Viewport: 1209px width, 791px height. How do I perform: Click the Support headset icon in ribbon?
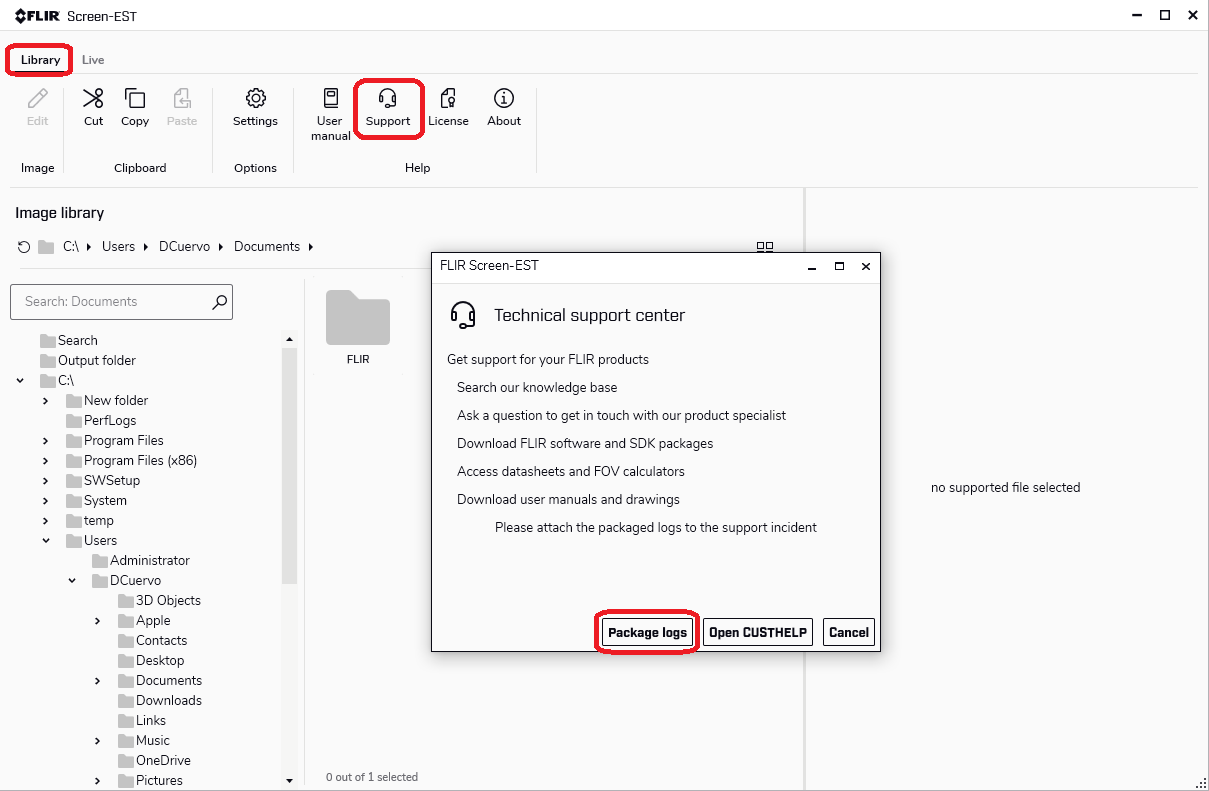(x=388, y=99)
